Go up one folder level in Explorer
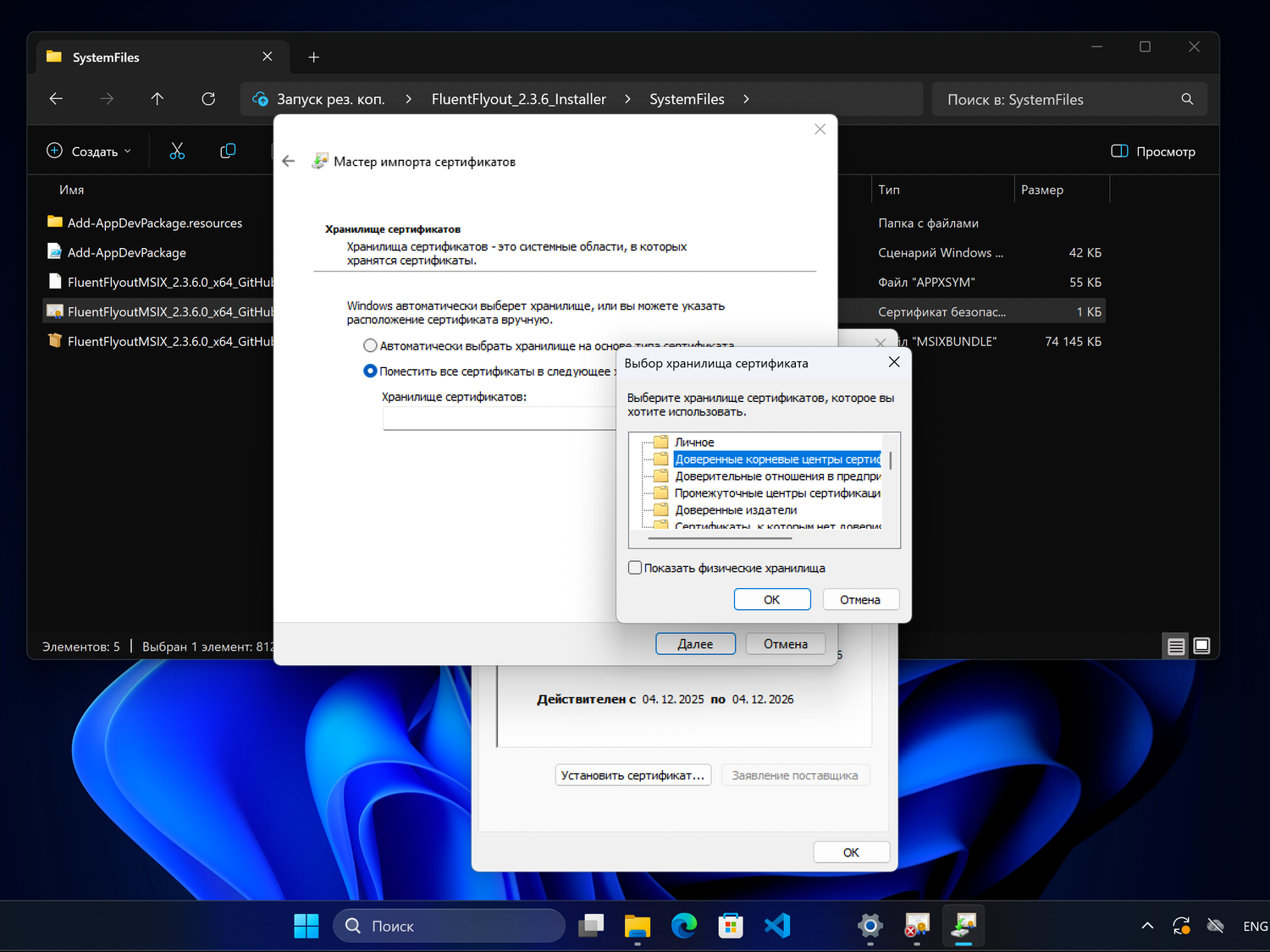 157,99
